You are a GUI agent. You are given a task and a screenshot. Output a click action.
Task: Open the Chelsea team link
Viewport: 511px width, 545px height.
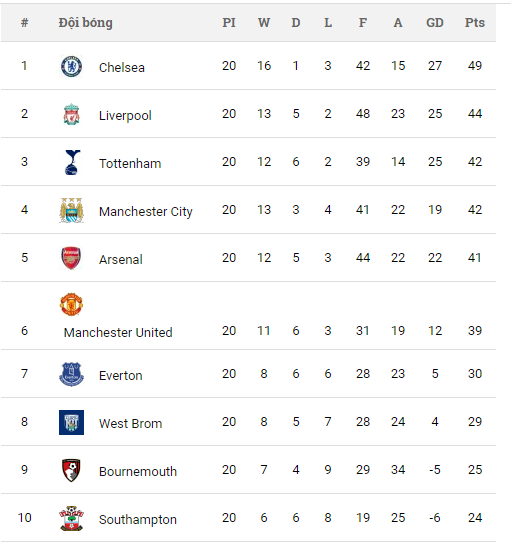pyautogui.click(x=122, y=67)
